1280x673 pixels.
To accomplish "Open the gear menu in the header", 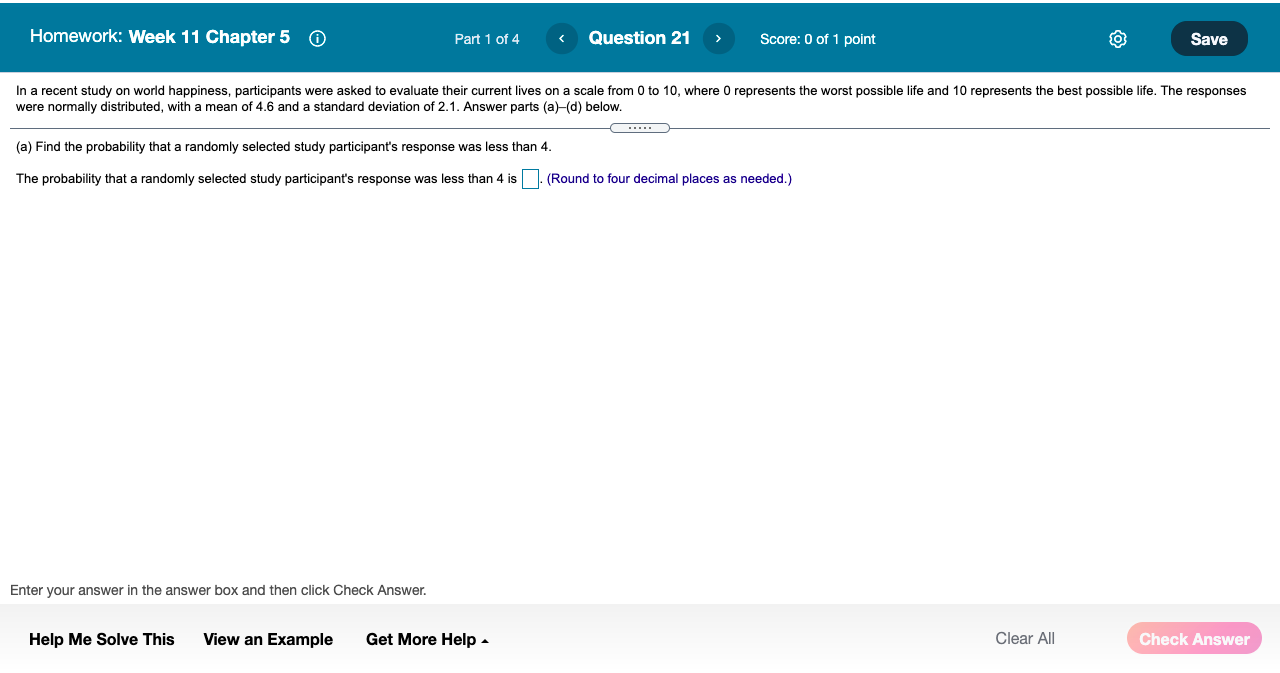I will pyautogui.click(x=1117, y=38).
